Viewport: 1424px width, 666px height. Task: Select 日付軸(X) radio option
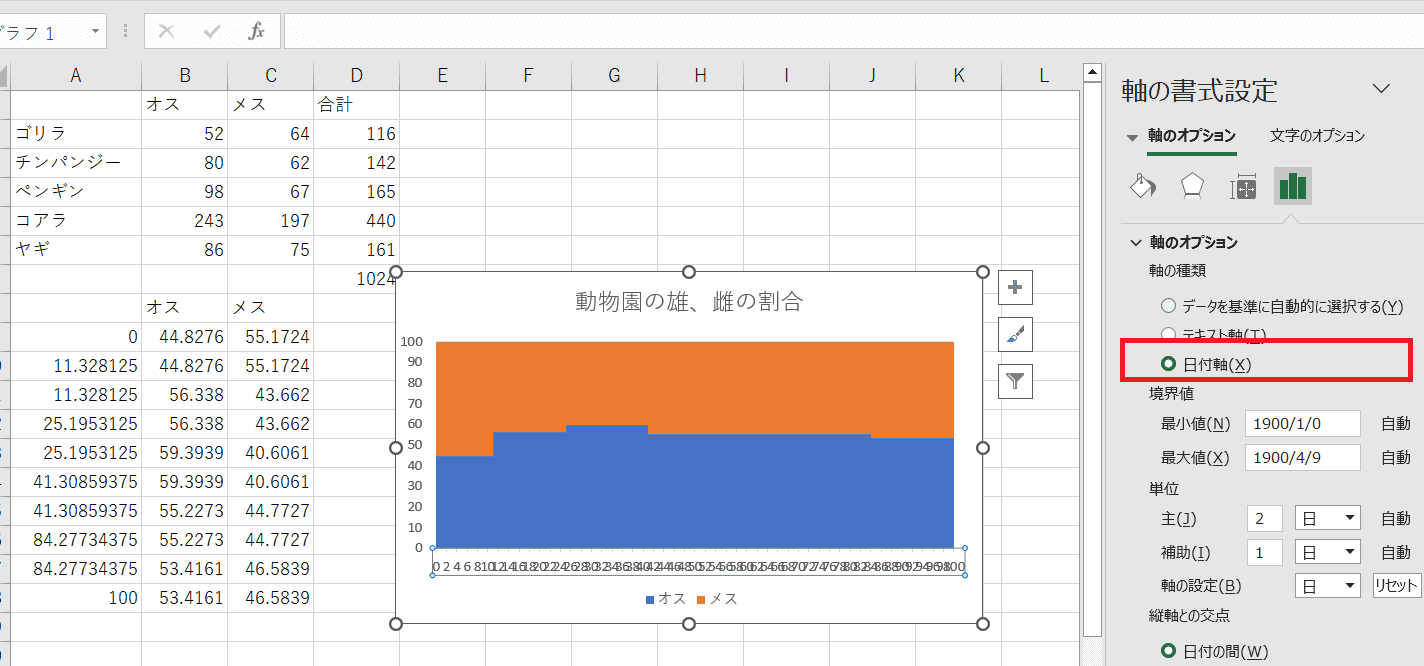(x=1168, y=364)
